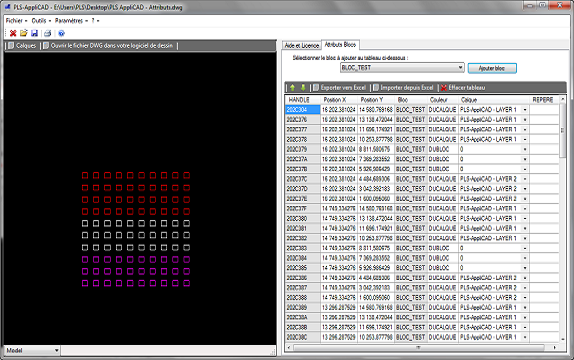The image size is (574, 360).
Task: Save the file with the floppy disk icon
Action: [x=34, y=33]
